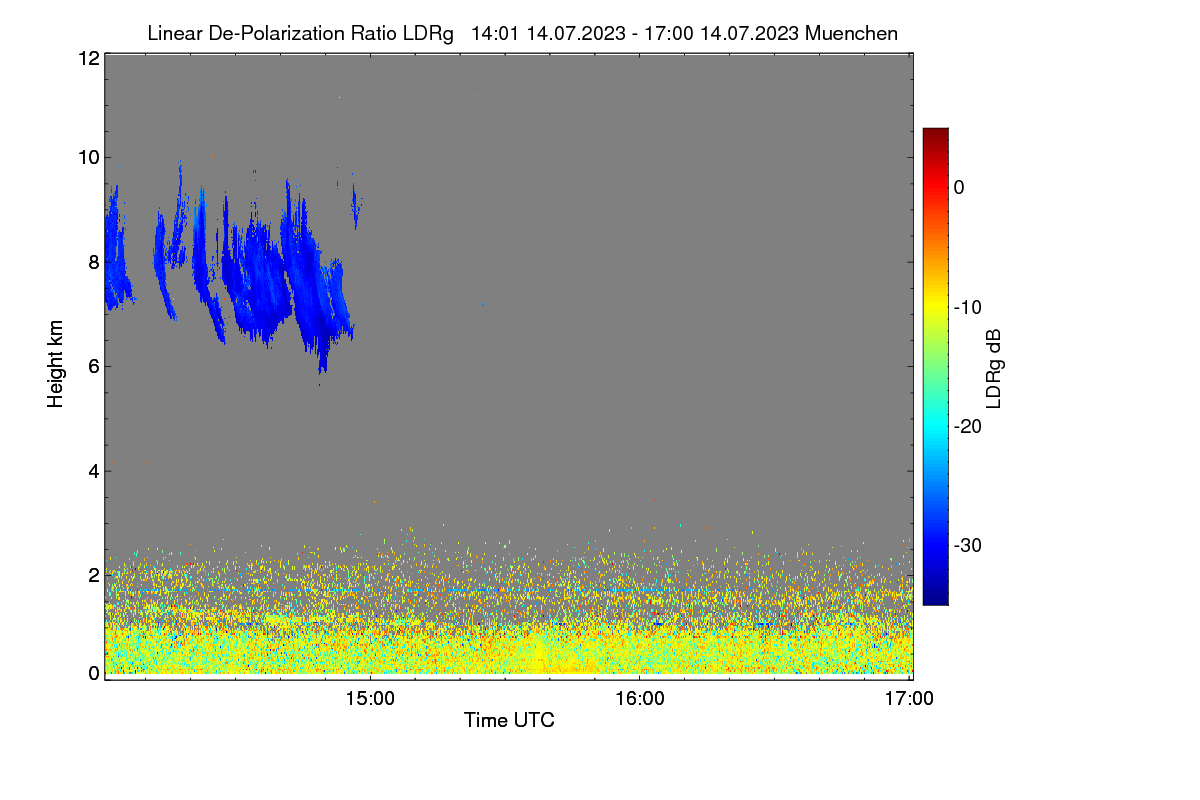Image resolution: width=1200 pixels, height=800 pixels.
Task: Click the 16:00 time axis label
Action: pos(639,699)
